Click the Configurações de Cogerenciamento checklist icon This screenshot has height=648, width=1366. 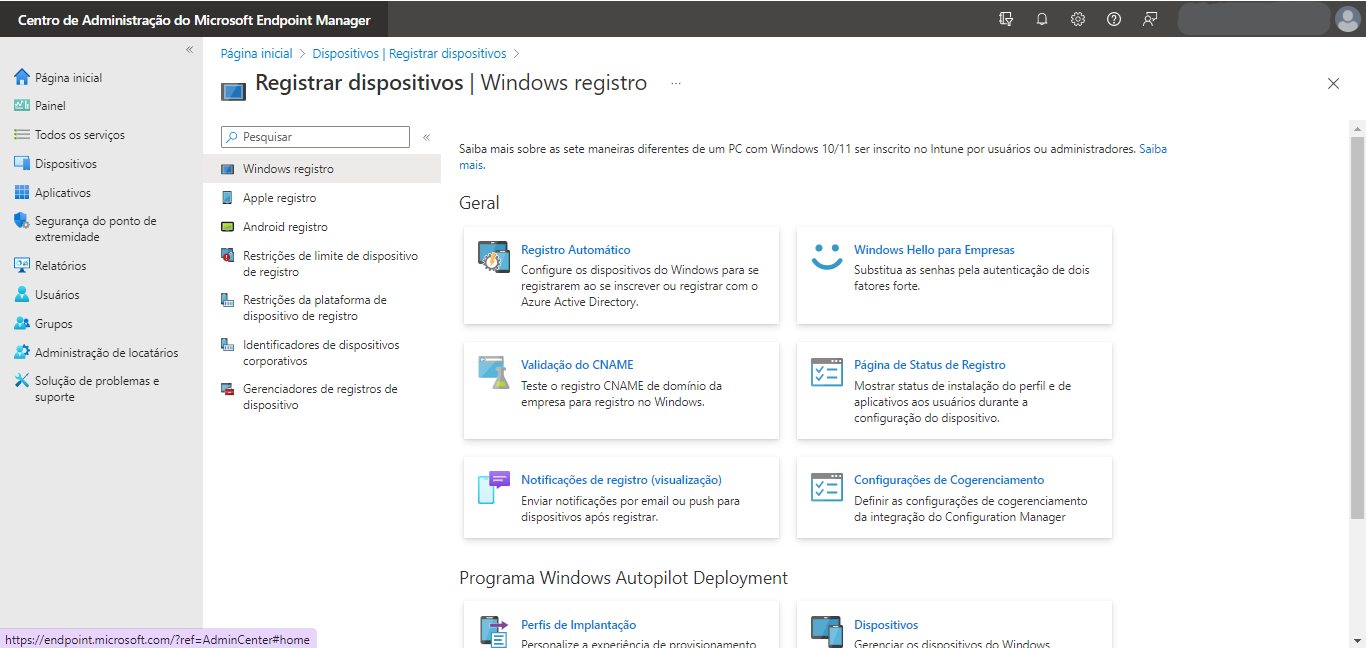tap(827, 487)
